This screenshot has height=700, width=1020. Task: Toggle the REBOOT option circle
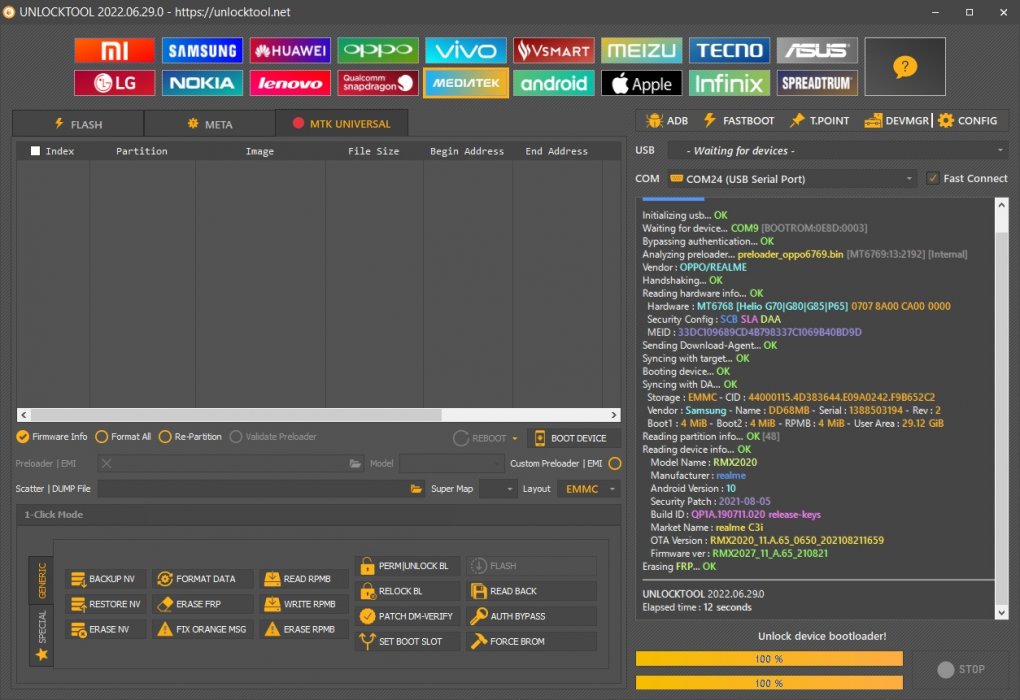(x=461, y=438)
